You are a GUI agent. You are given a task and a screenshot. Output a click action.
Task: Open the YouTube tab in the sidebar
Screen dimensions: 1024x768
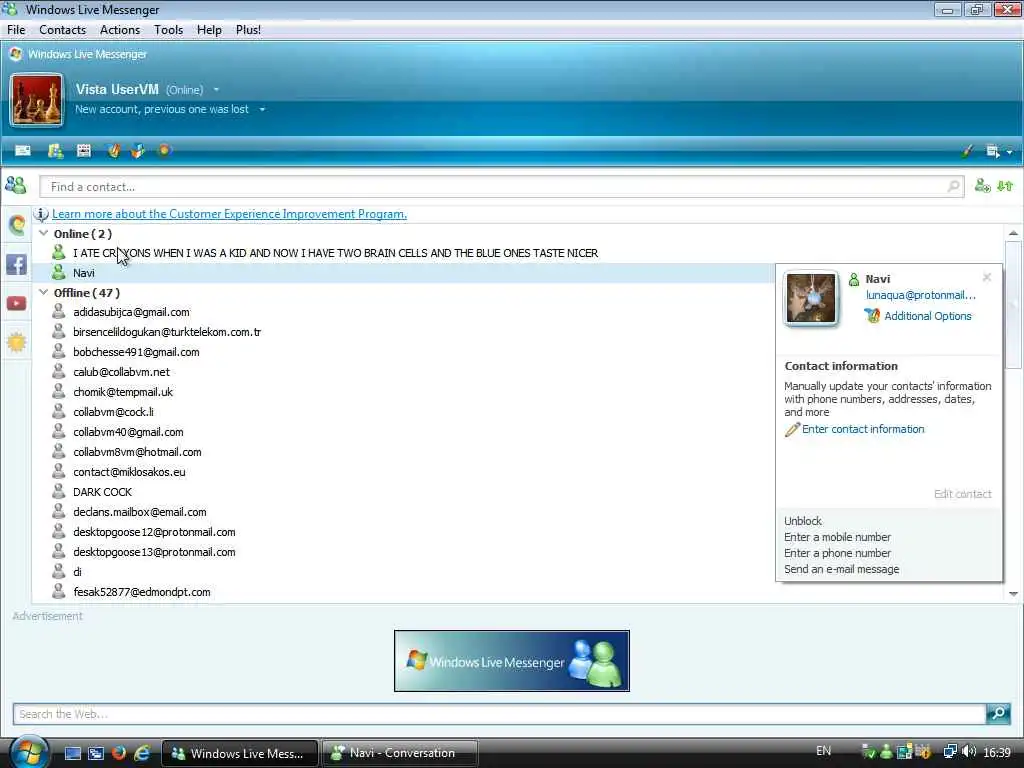[x=16, y=303]
